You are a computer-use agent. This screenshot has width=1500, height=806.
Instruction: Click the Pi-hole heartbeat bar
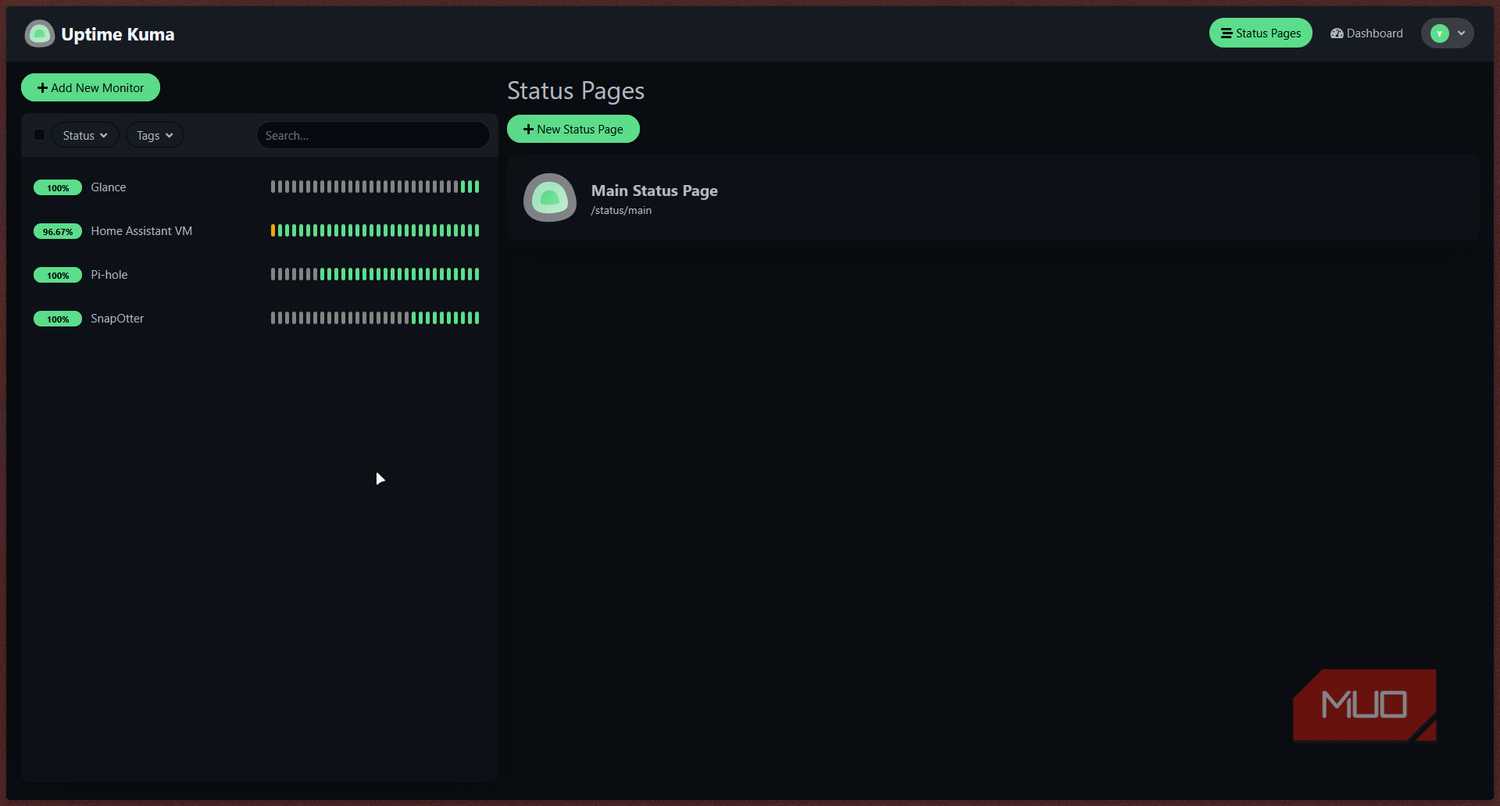(x=375, y=275)
